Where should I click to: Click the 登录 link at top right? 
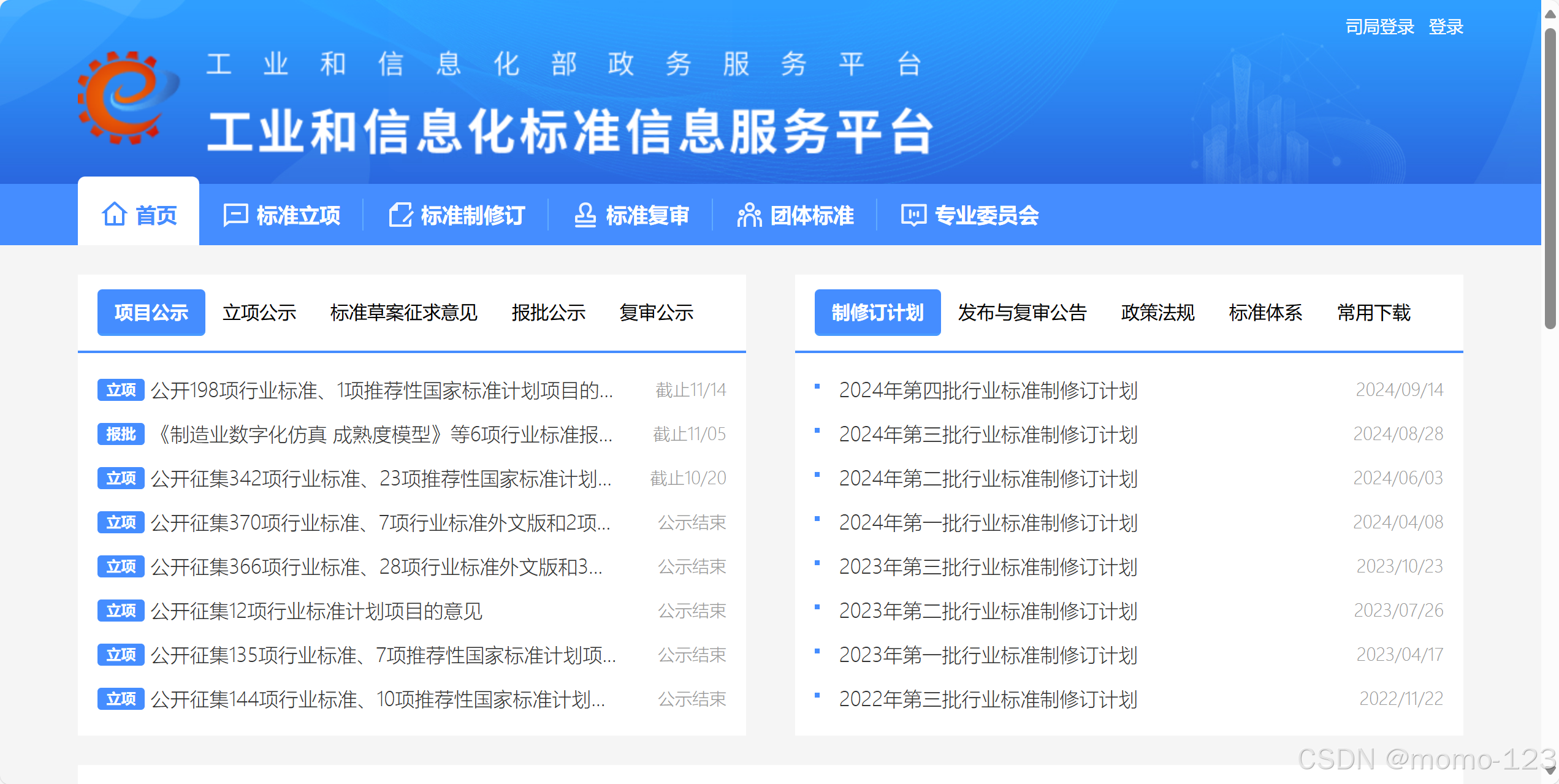pyautogui.click(x=1446, y=27)
